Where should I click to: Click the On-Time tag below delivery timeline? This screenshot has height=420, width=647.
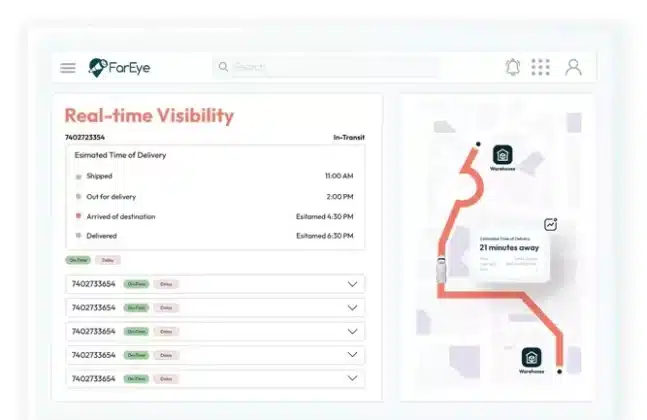pos(78,259)
